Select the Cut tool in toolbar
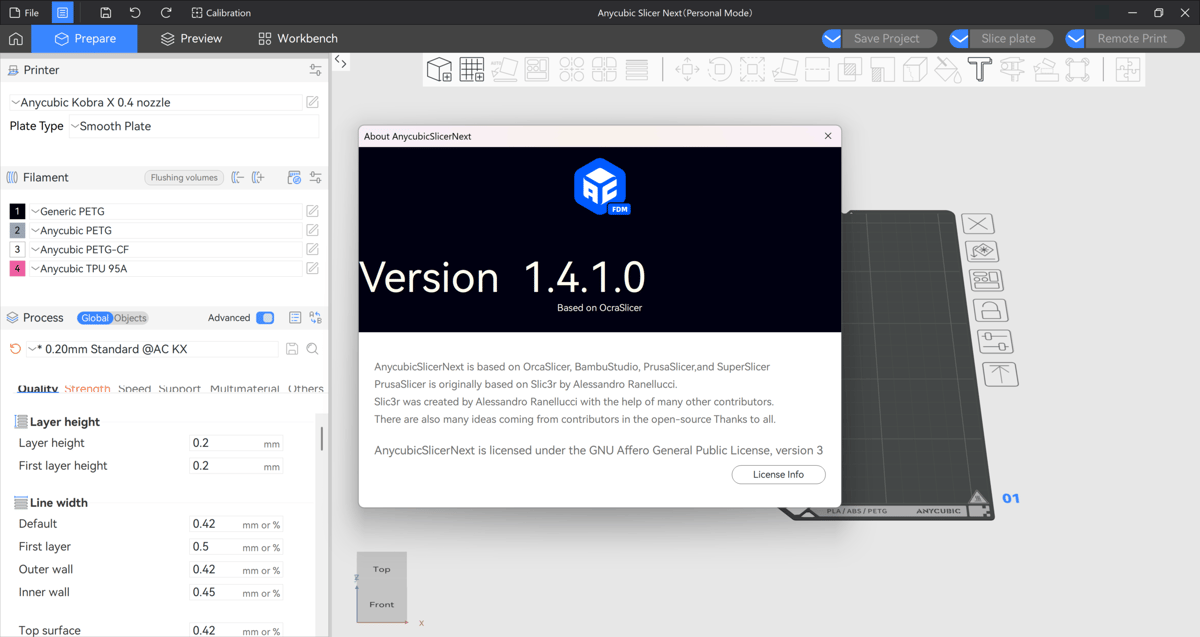This screenshot has height=637, width=1200. coord(817,69)
